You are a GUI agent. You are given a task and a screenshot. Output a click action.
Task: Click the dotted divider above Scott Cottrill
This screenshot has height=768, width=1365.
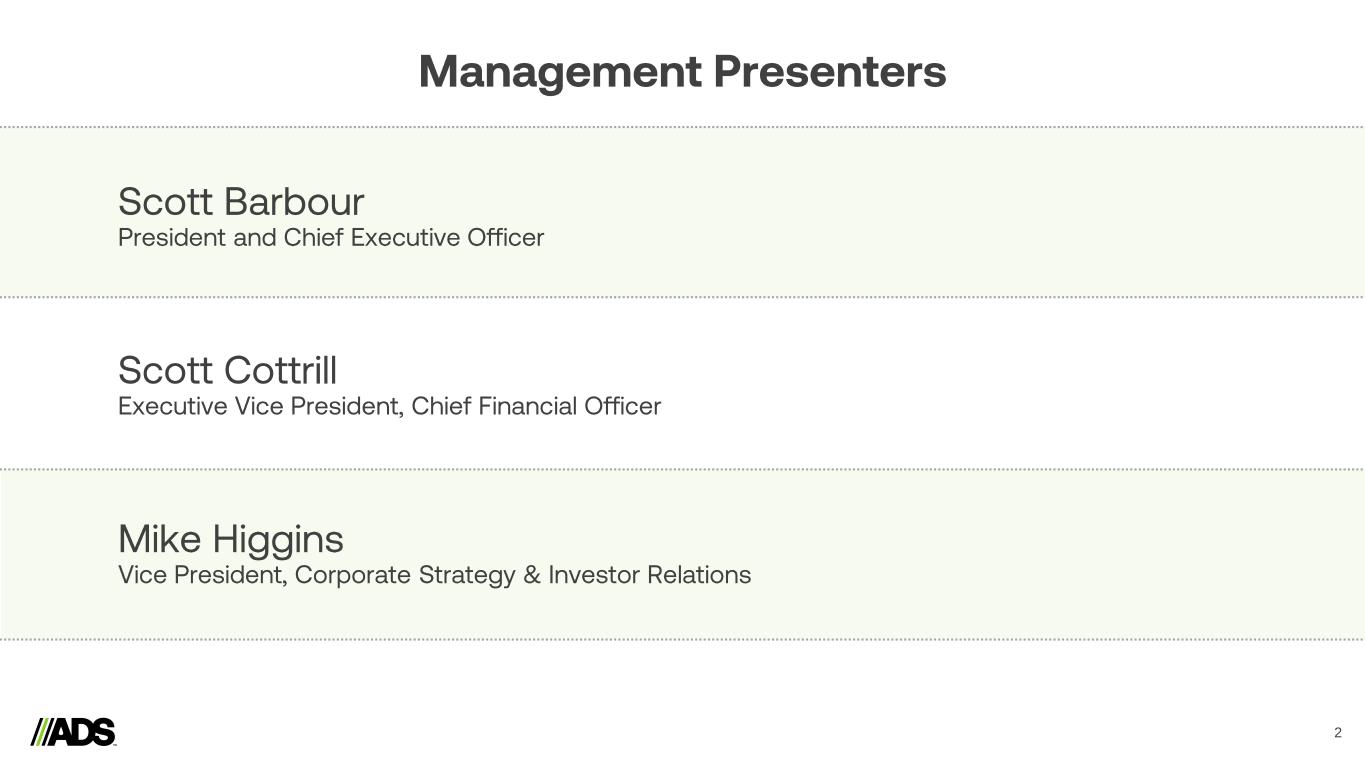click(x=682, y=297)
